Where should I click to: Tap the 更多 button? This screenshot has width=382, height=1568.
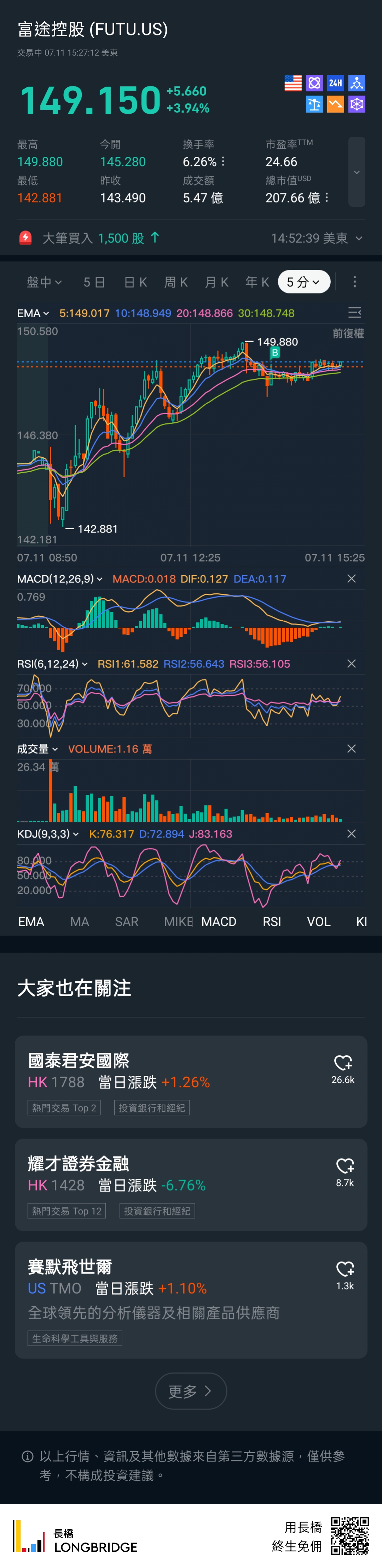(191, 1391)
